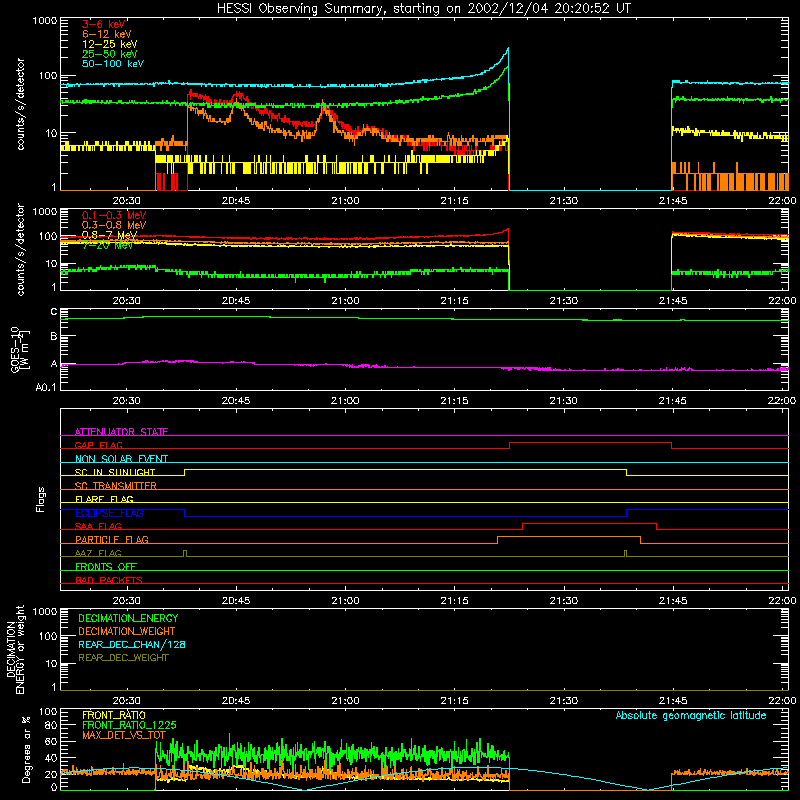Select the FRONT_RATIO_1225 legend label
The width and height of the screenshot is (800, 800).
(x=129, y=725)
